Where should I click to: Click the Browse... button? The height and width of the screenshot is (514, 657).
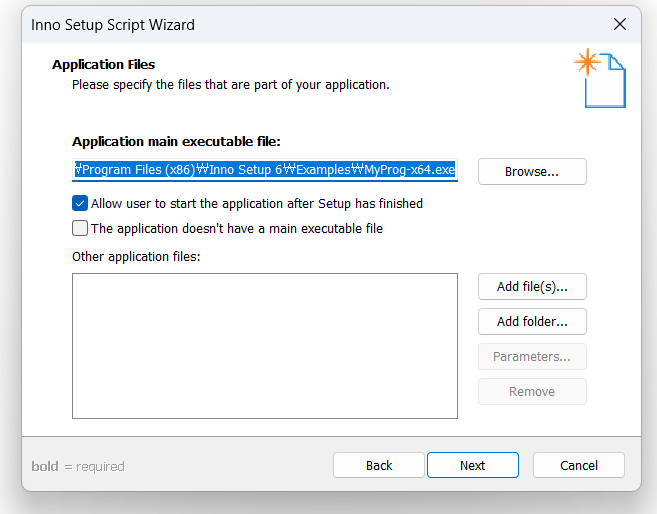pyautogui.click(x=532, y=171)
